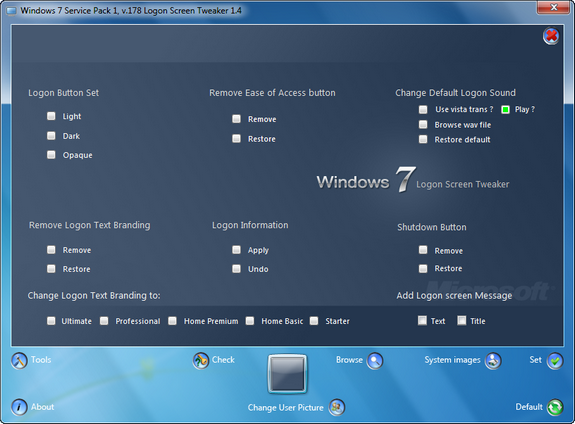Open System images disc icon
Viewport: 575px width, 424px height.
pyautogui.click(x=493, y=361)
